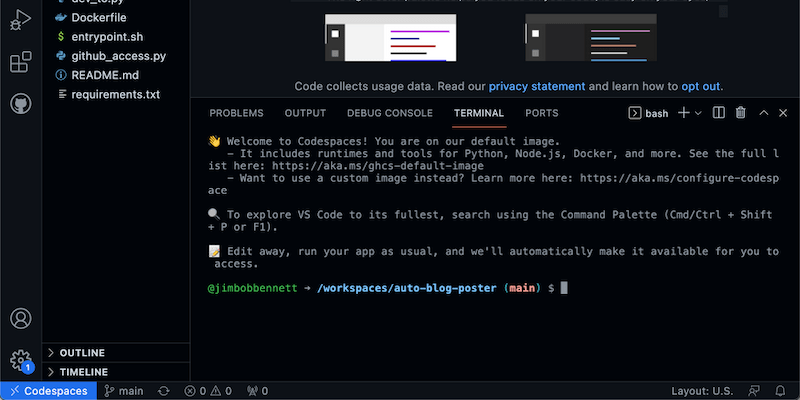Maximize the panel size chevron
This screenshot has width=800, height=400.
(764, 113)
